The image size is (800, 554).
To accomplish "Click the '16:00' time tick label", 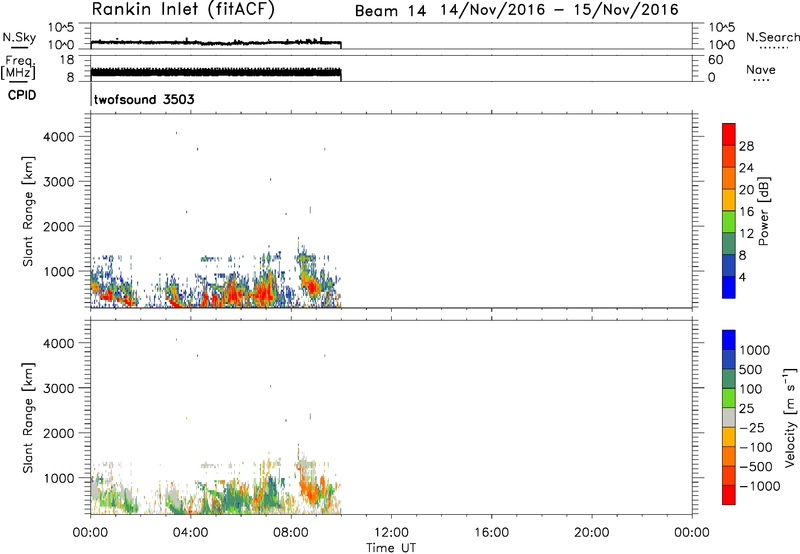I will [491, 533].
